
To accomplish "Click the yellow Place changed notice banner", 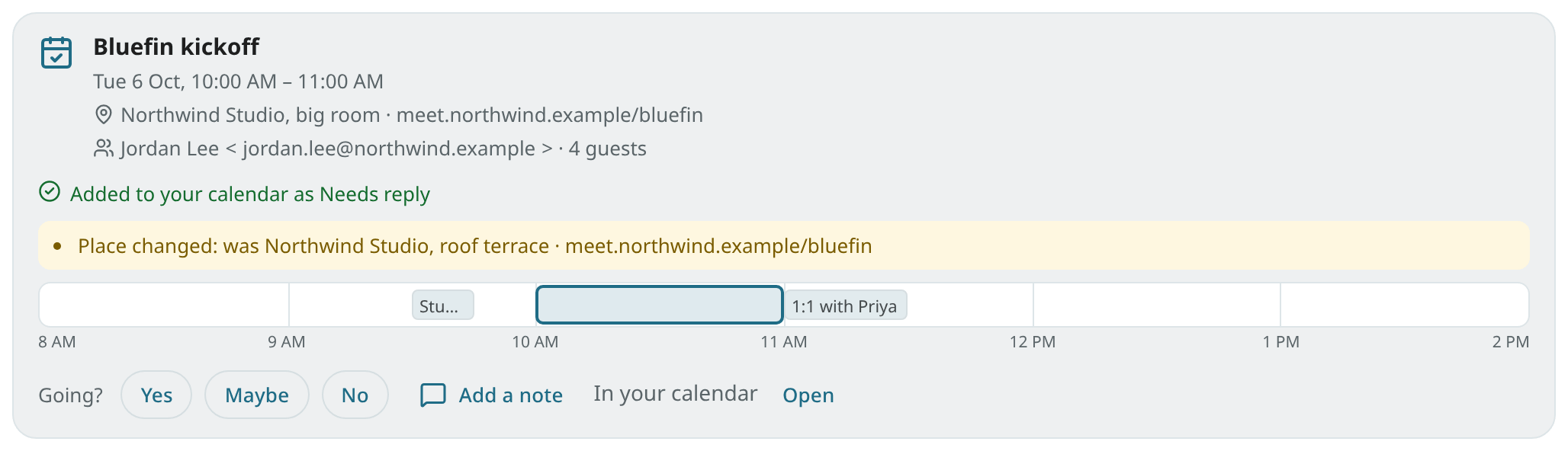I will coord(784,245).
